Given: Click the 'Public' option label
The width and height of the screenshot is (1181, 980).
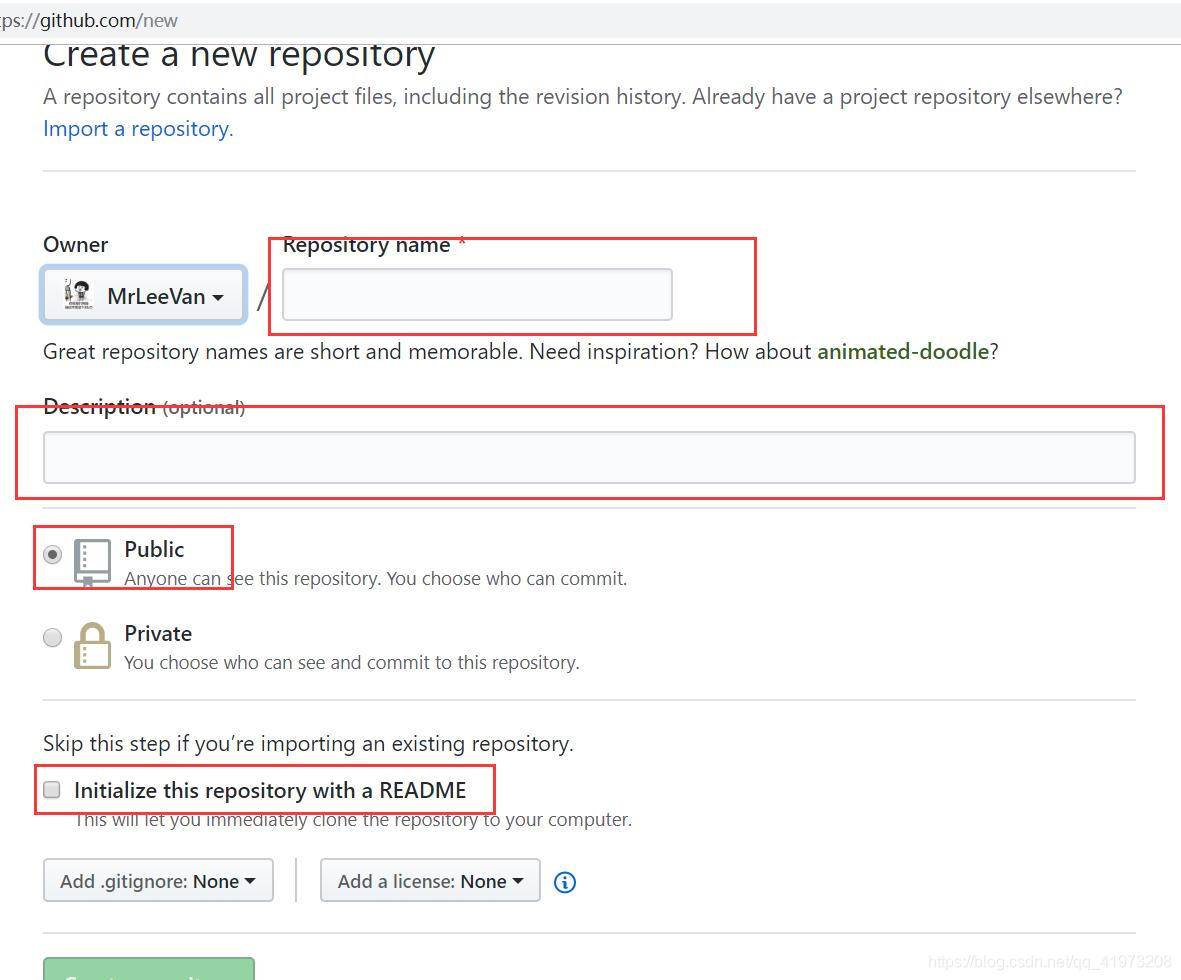Looking at the screenshot, I should 154,549.
